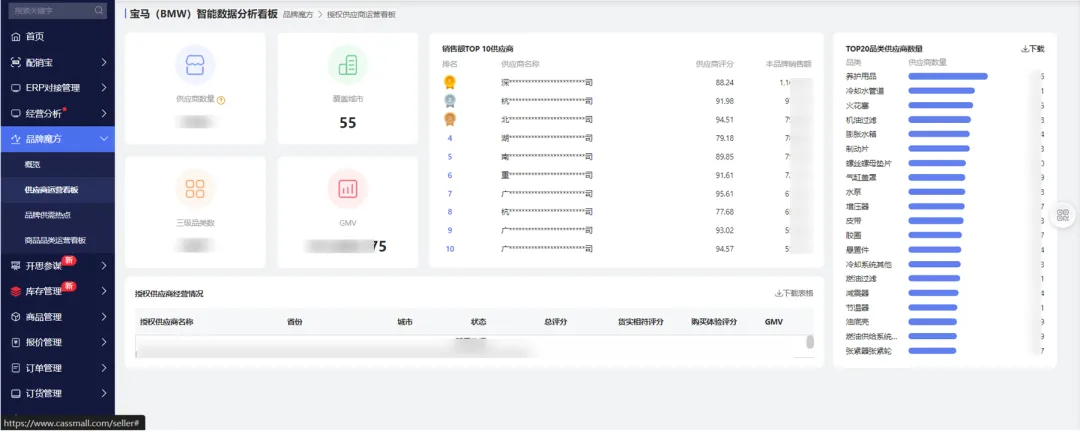Click the 覆盖城市 building icon
This screenshot has height=432, width=1080.
(348, 65)
